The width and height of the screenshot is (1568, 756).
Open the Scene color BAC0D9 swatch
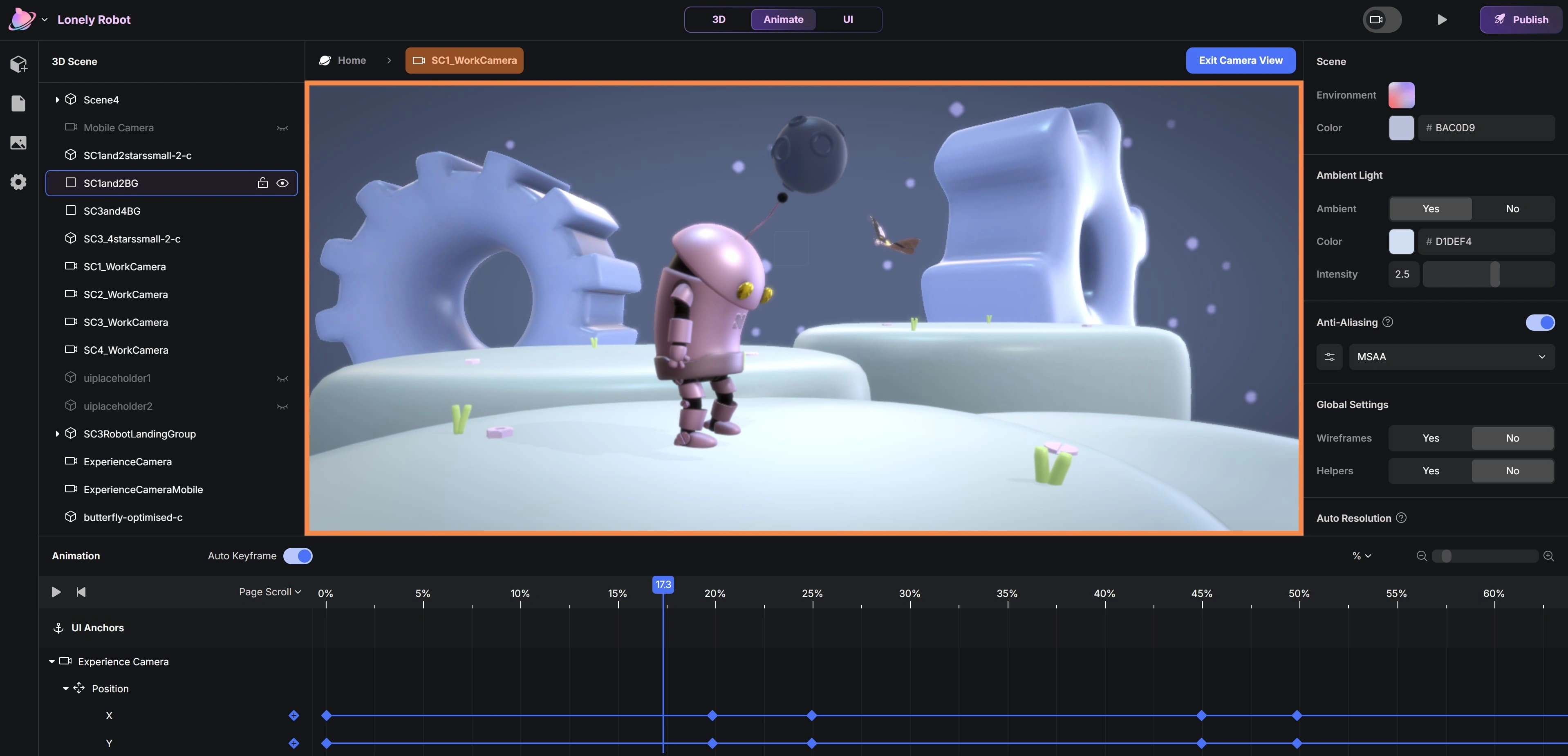click(x=1401, y=128)
